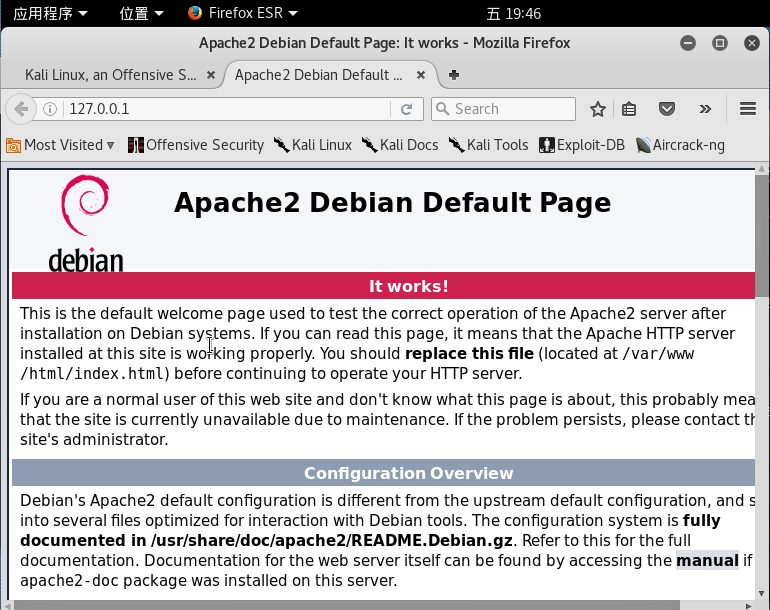Open the Firefox hamburger menu
The image size is (770, 610).
coord(748,109)
